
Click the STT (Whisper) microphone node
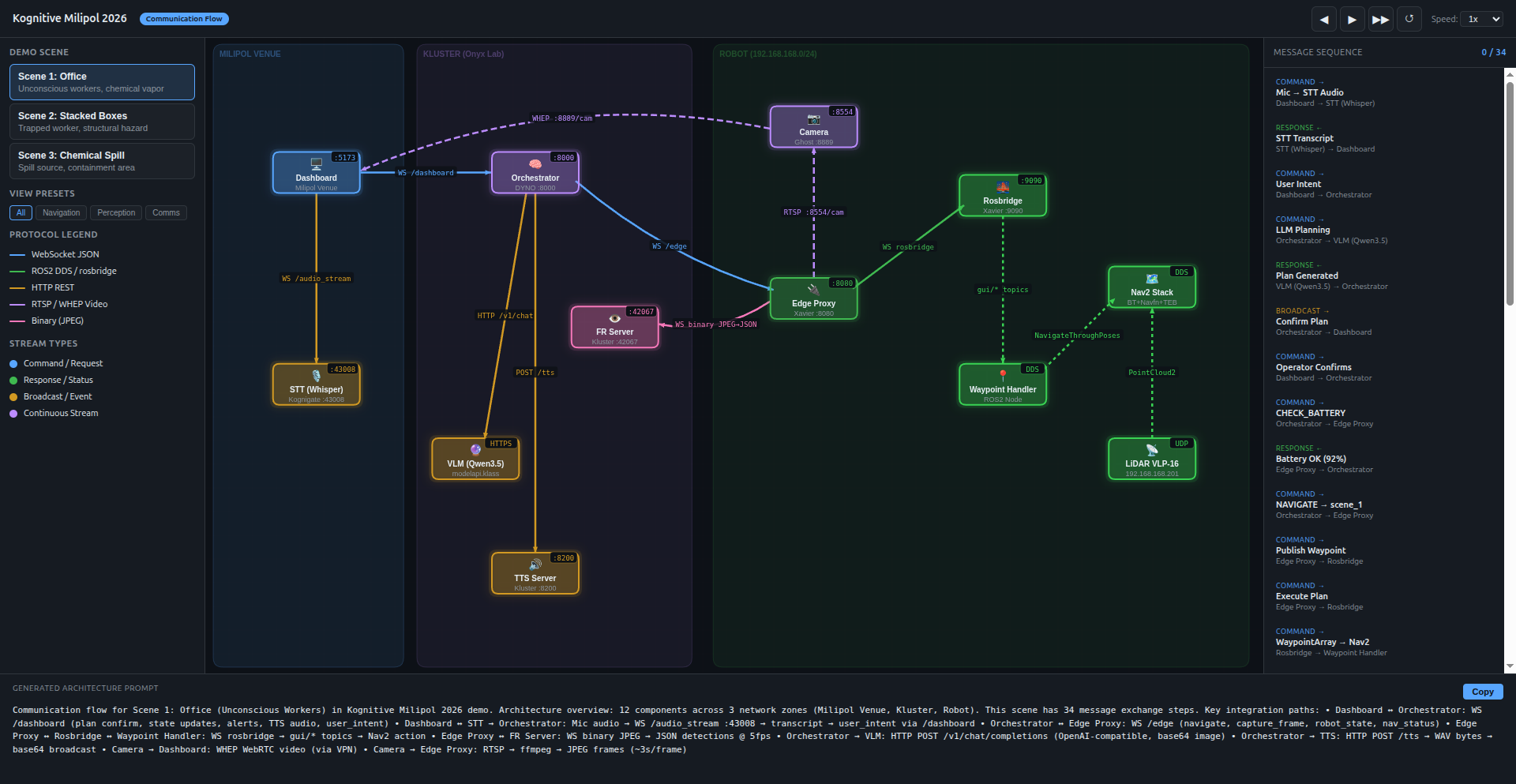pyautogui.click(x=316, y=384)
